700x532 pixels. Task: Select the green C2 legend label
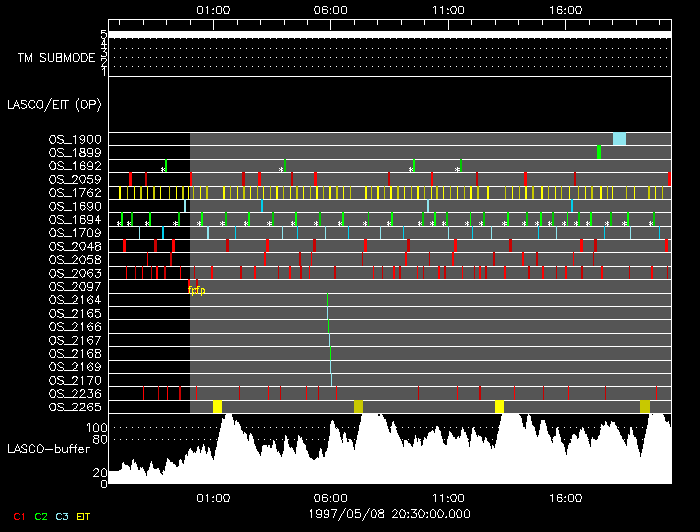click(41, 516)
